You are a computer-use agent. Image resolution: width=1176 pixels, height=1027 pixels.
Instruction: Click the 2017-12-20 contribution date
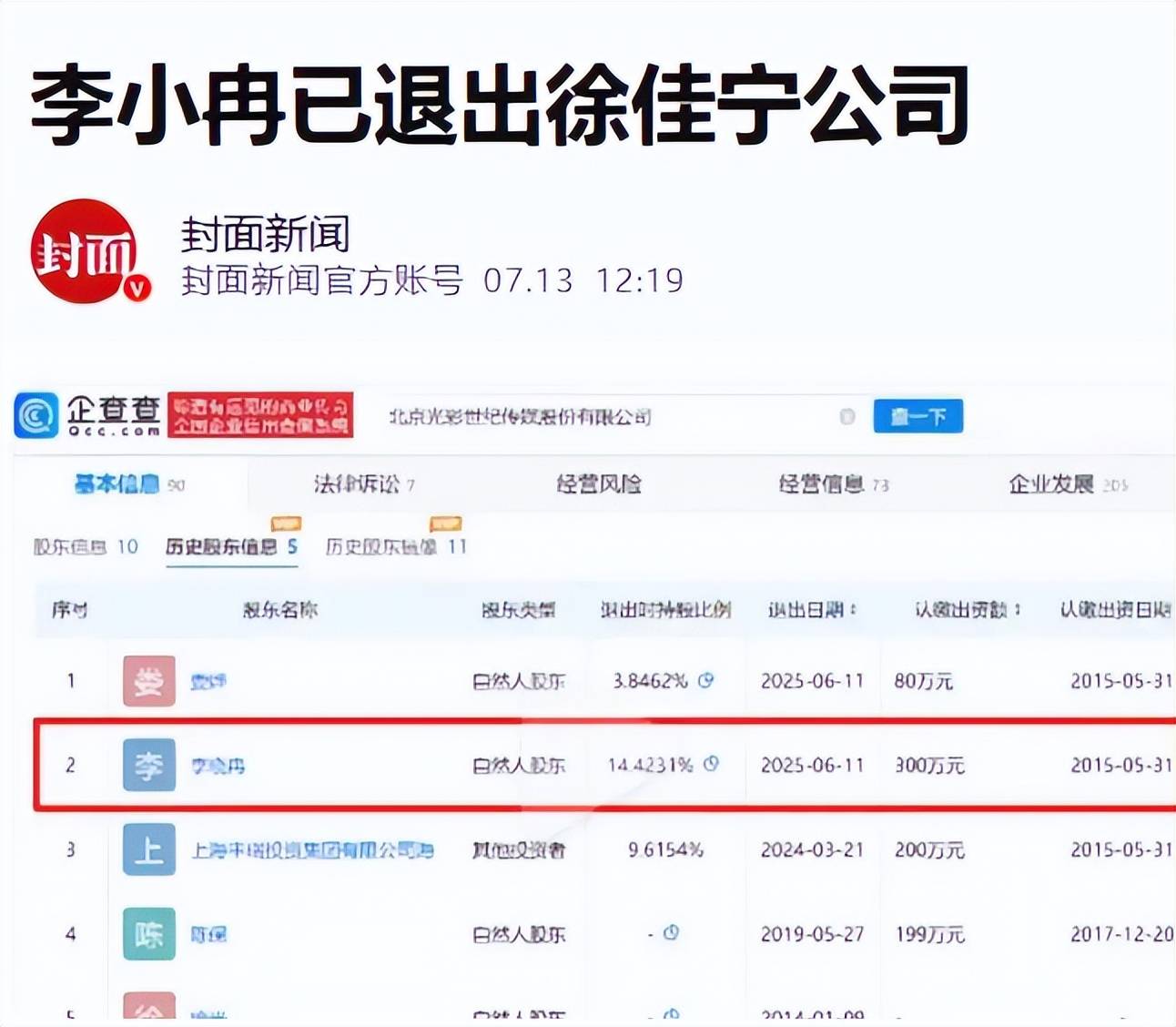pyautogui.click(x=1121, y=934)
